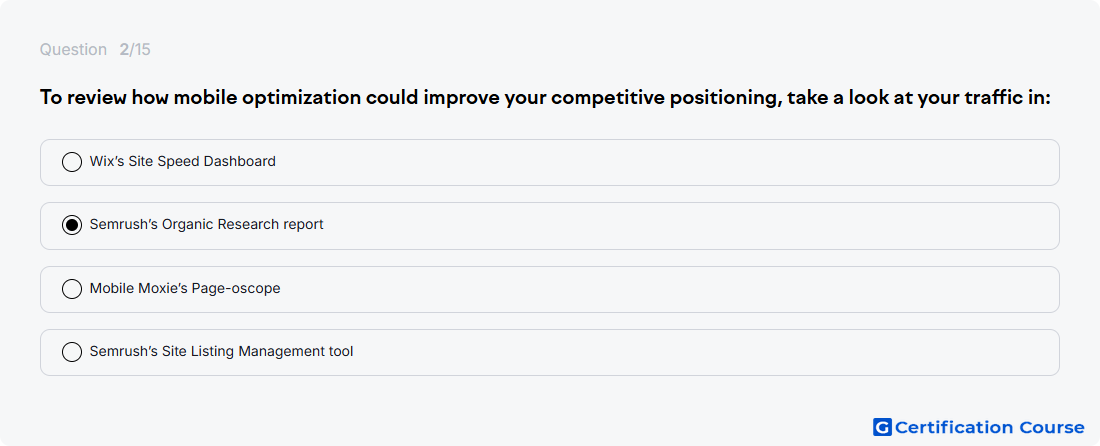Select the Wix's Site Speed Dashboard radio circle
Viewport: 1100px width, 446px height.
[72, 162]
